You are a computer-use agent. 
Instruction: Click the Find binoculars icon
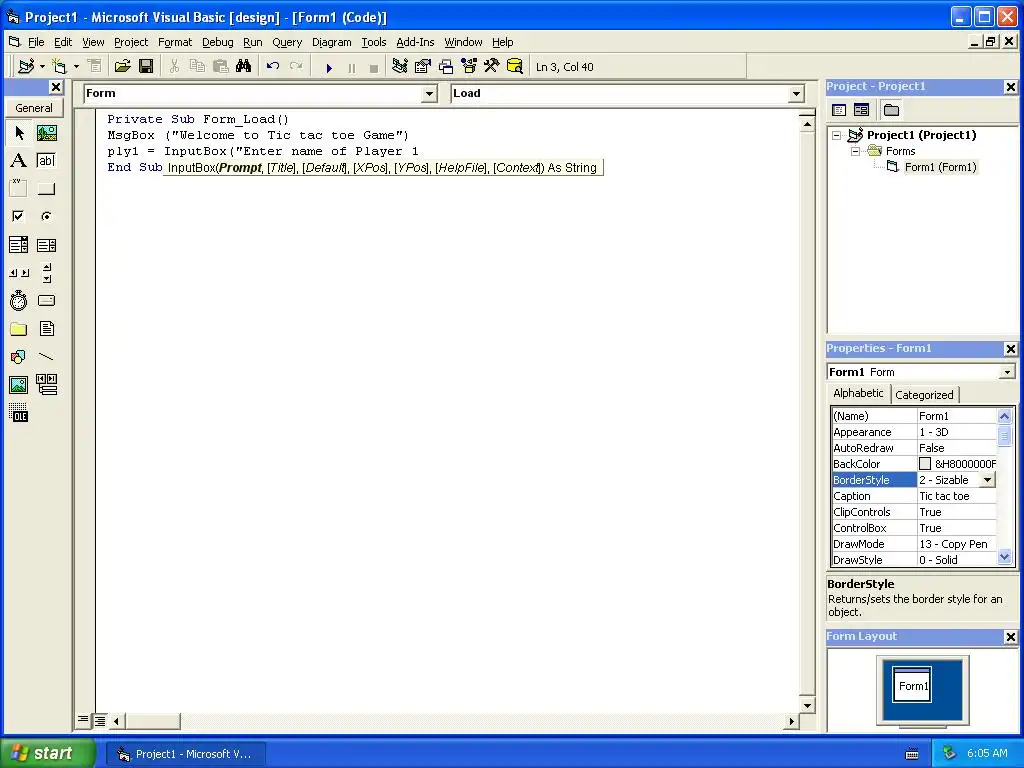244,67
